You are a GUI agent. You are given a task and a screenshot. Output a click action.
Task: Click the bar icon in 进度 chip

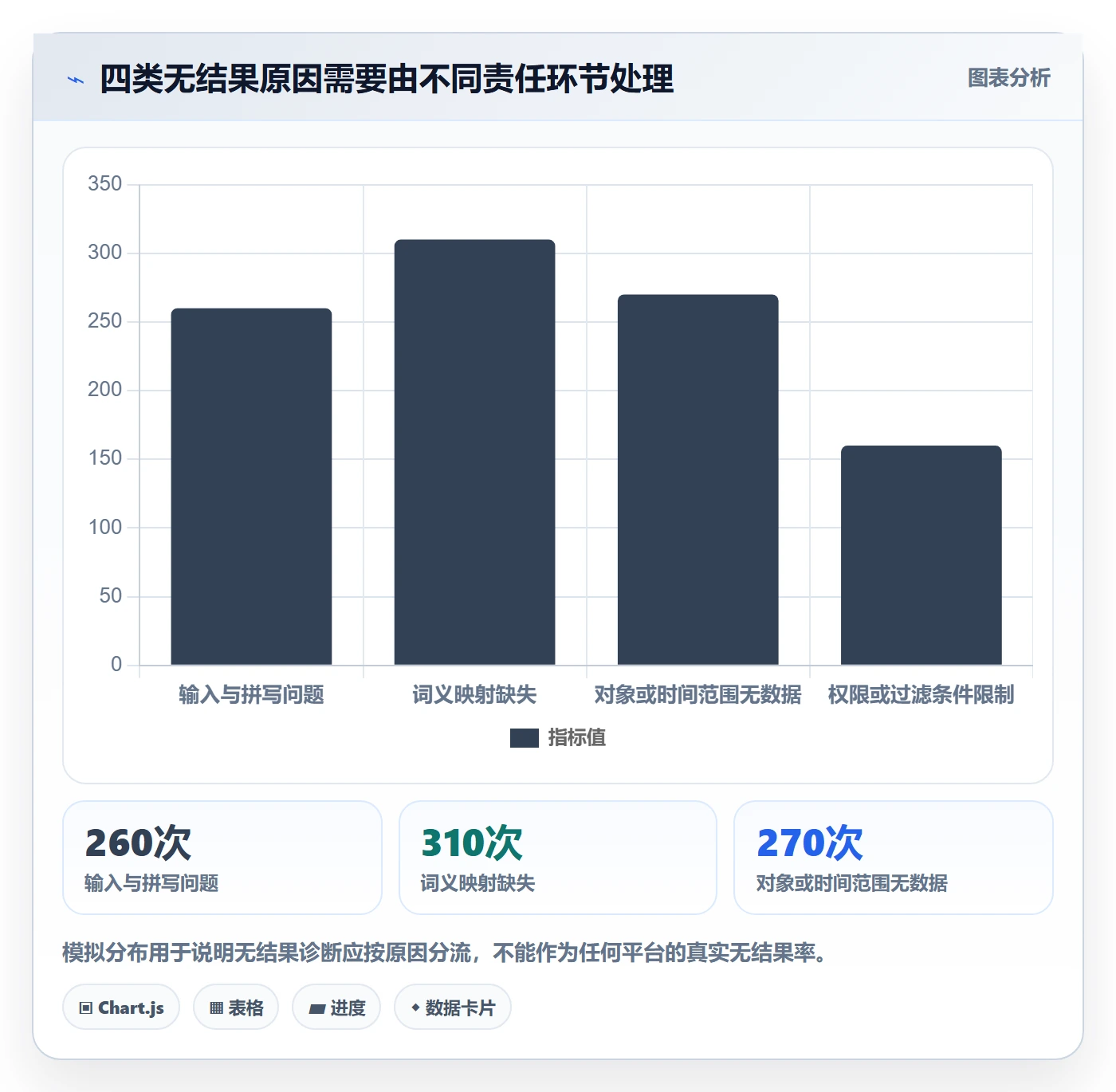click(x=316, y=1009)
